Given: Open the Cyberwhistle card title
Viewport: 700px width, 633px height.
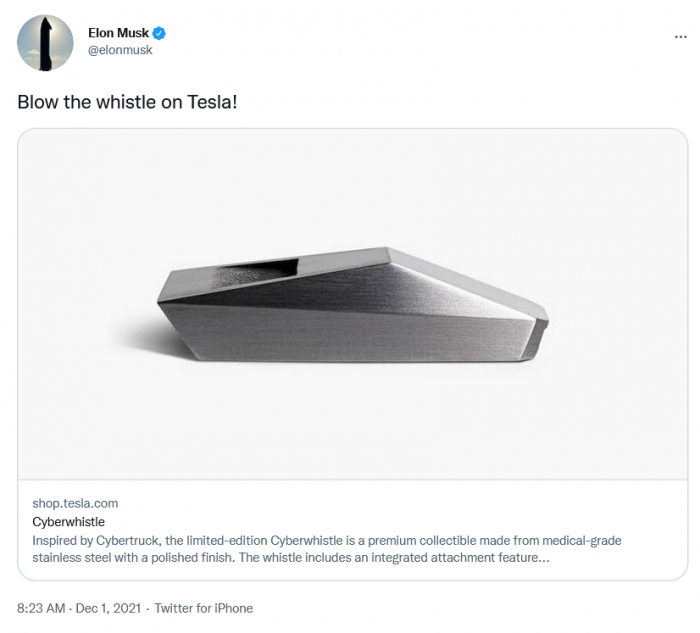Looking at the screenshot, I should point(68,522).
